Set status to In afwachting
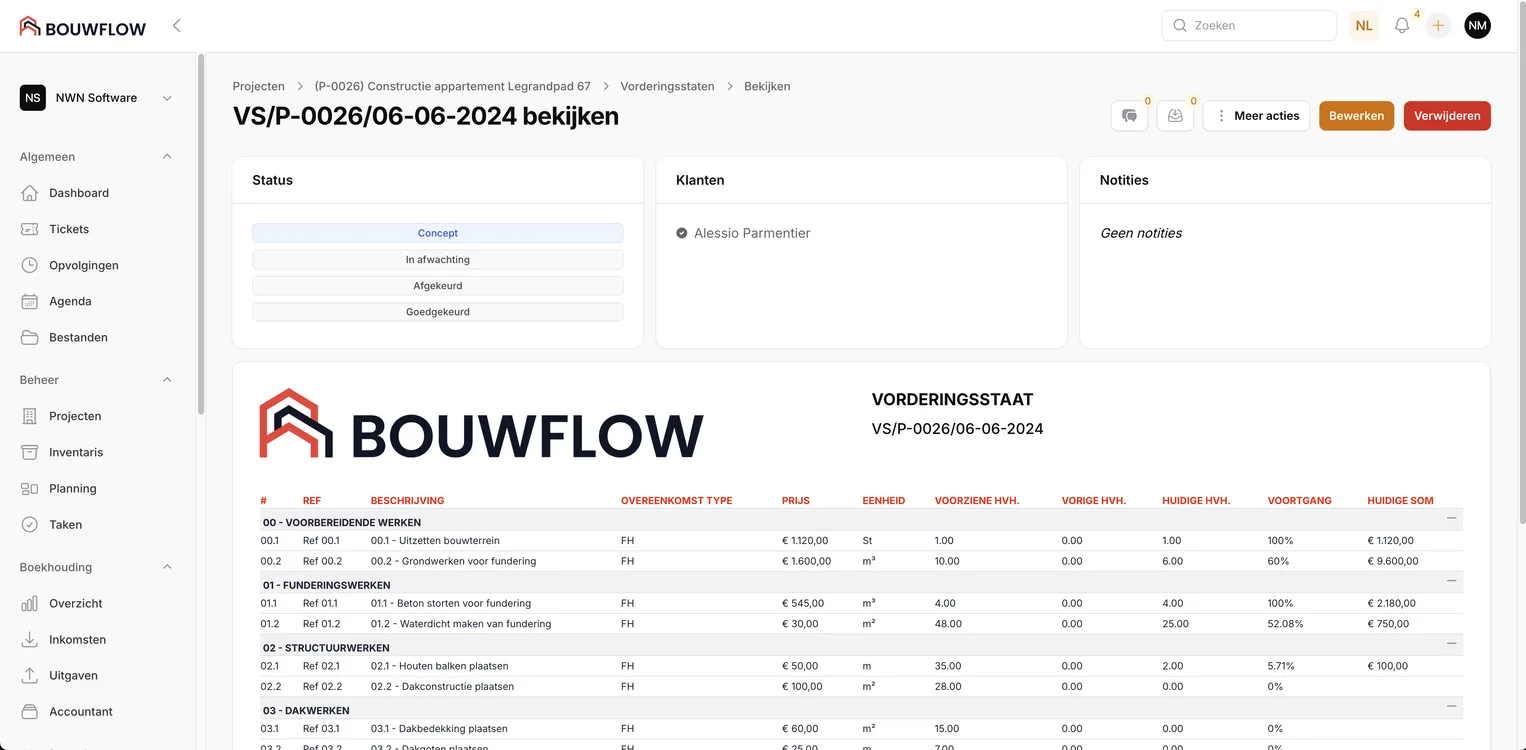 (437, 260)
